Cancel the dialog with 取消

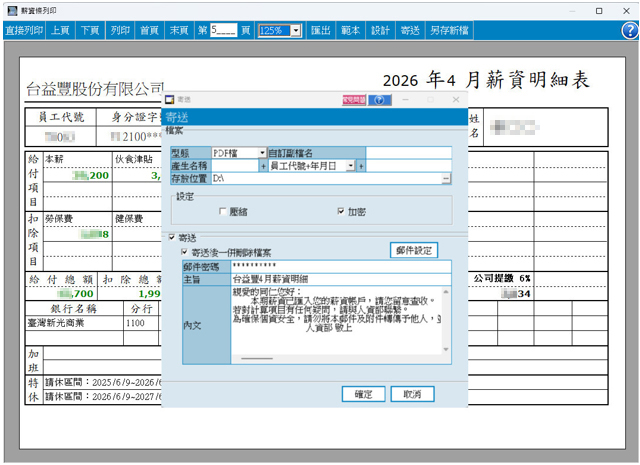(412, 394)
